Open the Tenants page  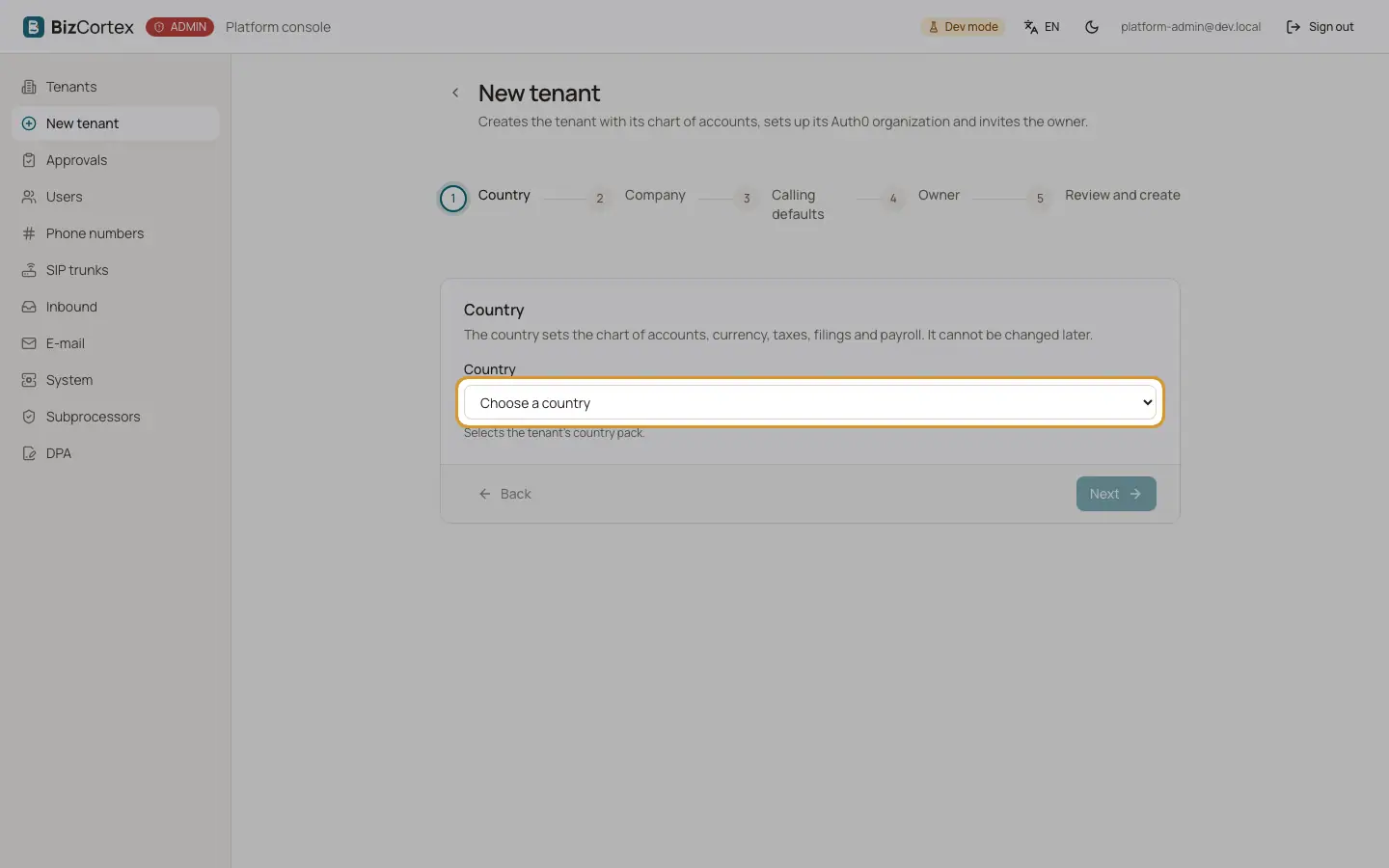[x=116, y=87]
